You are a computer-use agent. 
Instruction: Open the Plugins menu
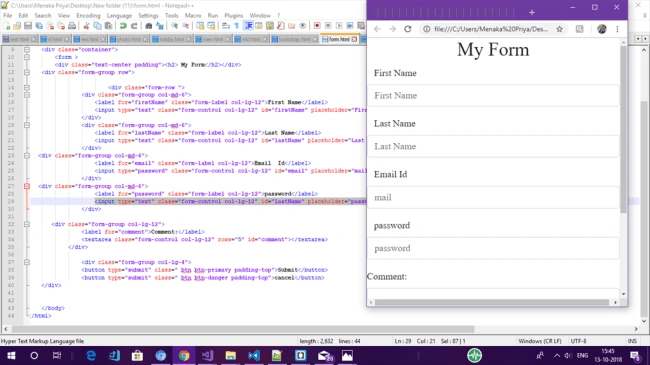234,15
